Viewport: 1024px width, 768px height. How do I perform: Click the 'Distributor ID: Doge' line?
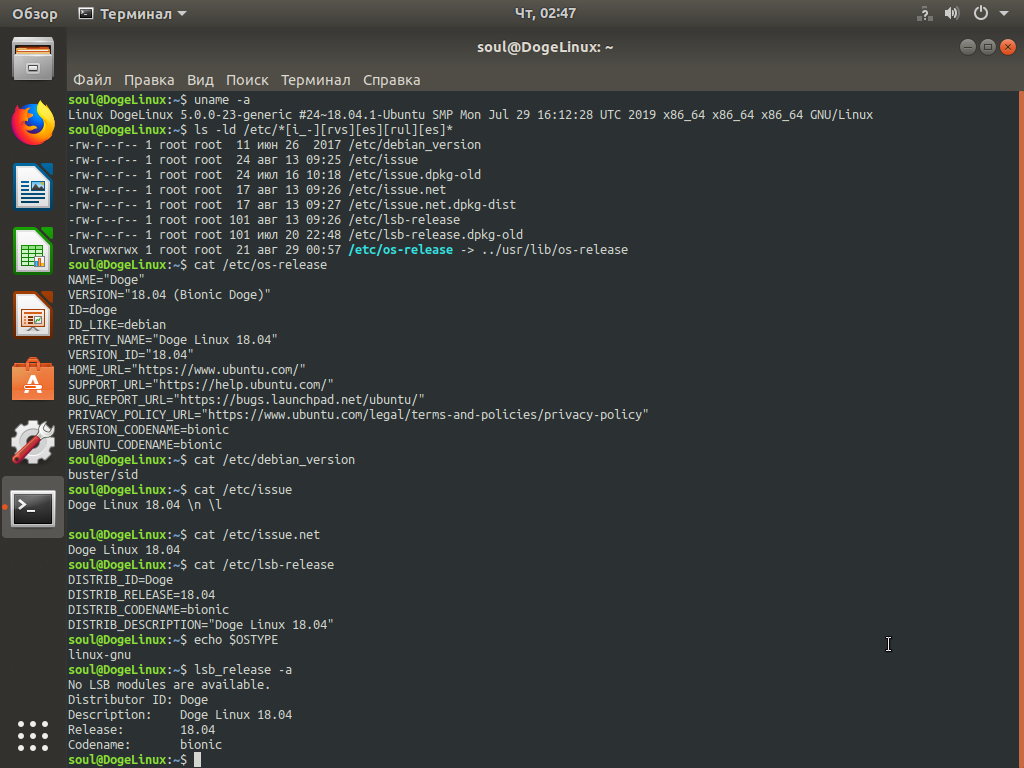pos(138,700)
